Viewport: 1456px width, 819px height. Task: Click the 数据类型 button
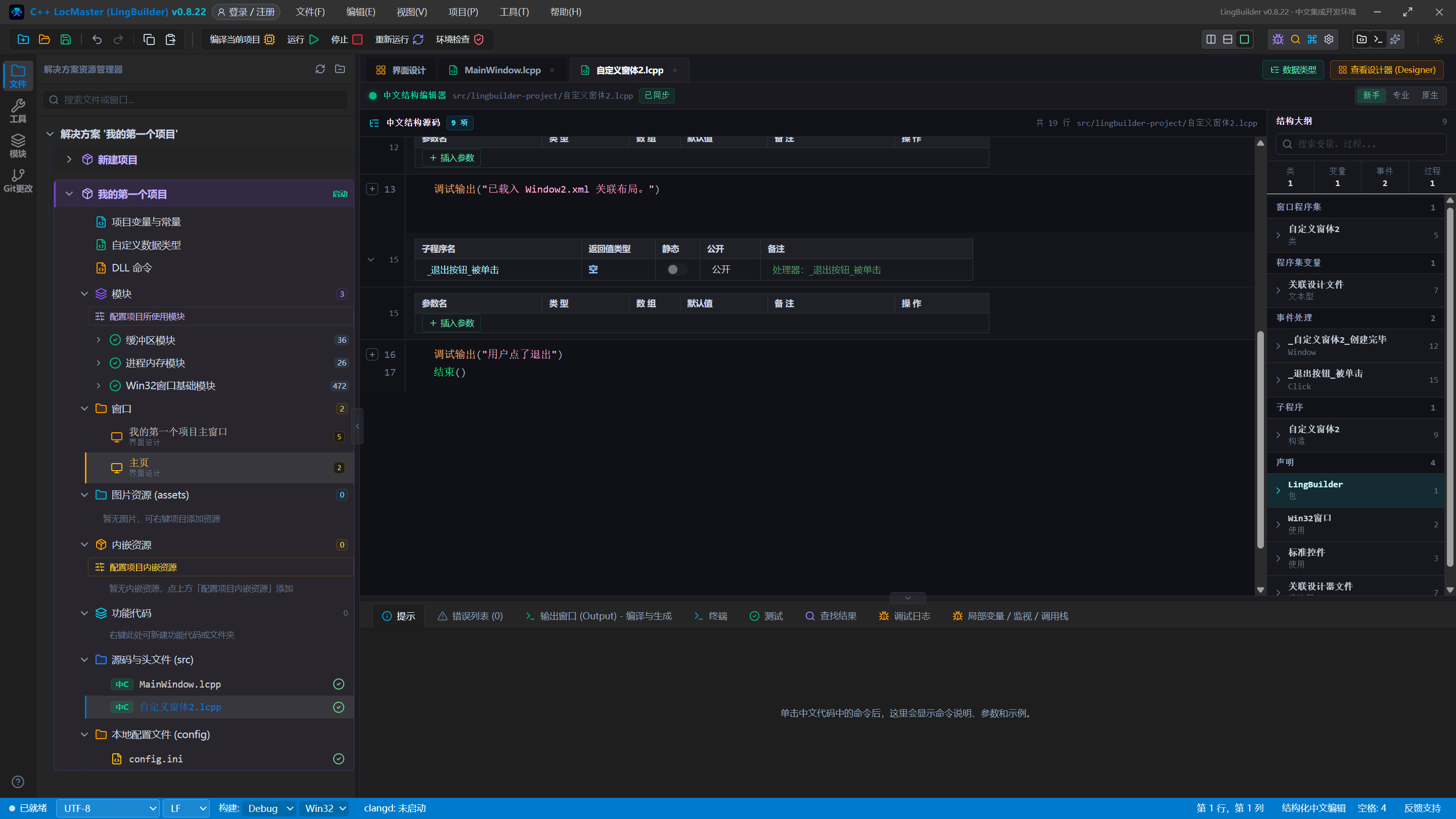[x=1293, y=70]
